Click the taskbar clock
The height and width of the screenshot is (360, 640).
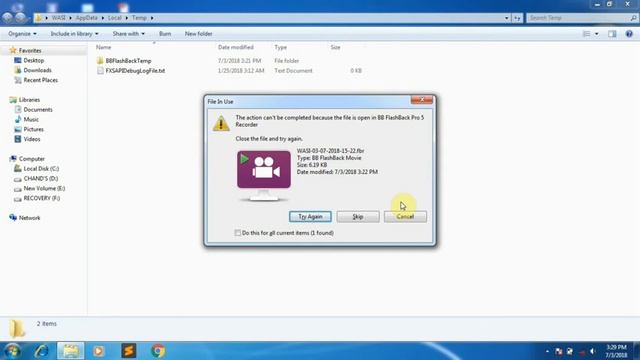pos(616,351)
